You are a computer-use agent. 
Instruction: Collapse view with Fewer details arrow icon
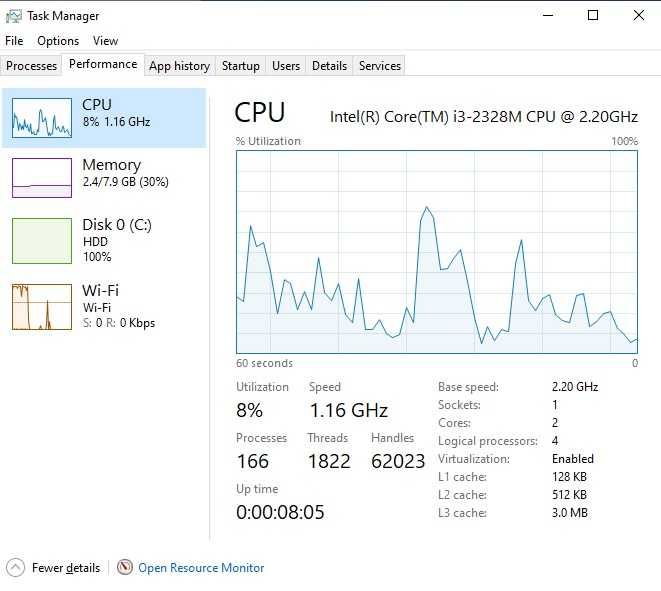(x=16, y=567)
